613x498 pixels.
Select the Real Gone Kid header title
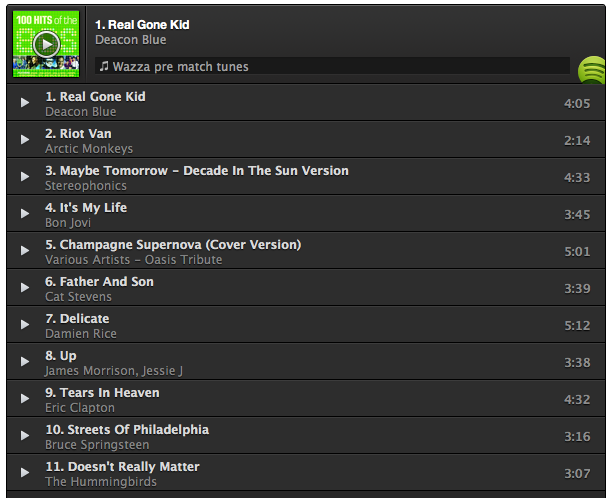tap(142, 24)
